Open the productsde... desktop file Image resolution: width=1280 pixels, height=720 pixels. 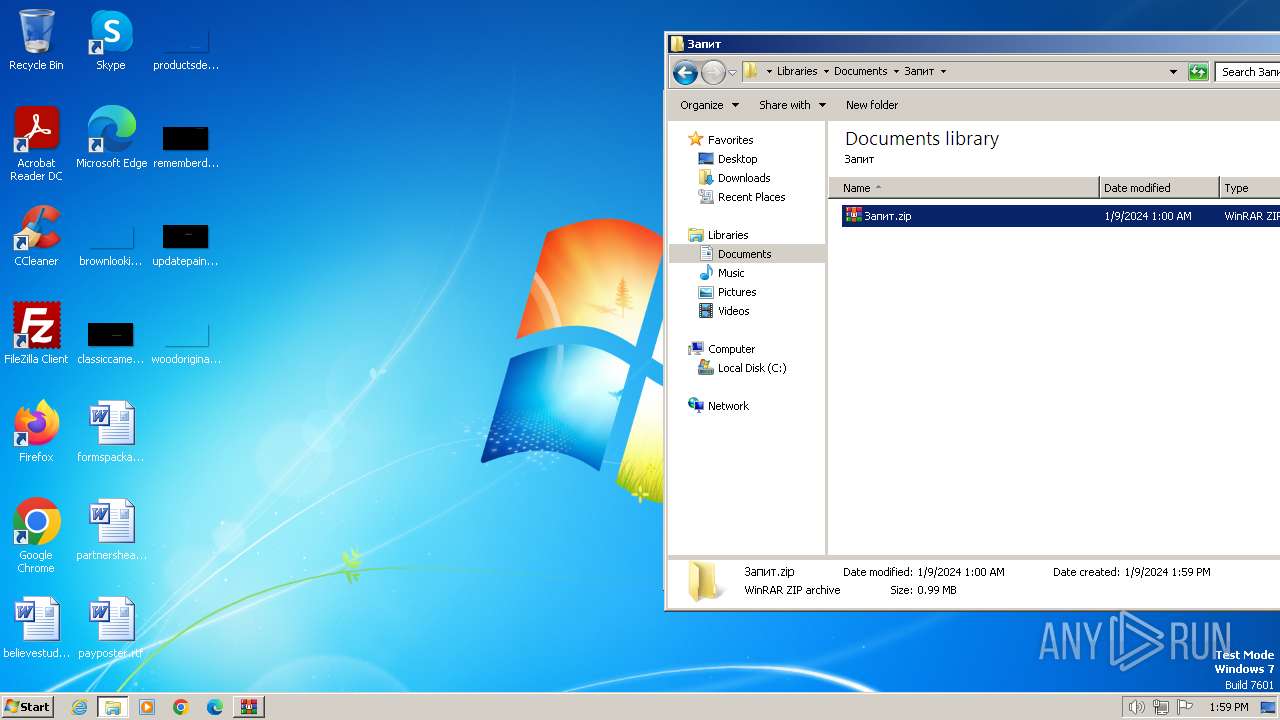coord(186,45)
